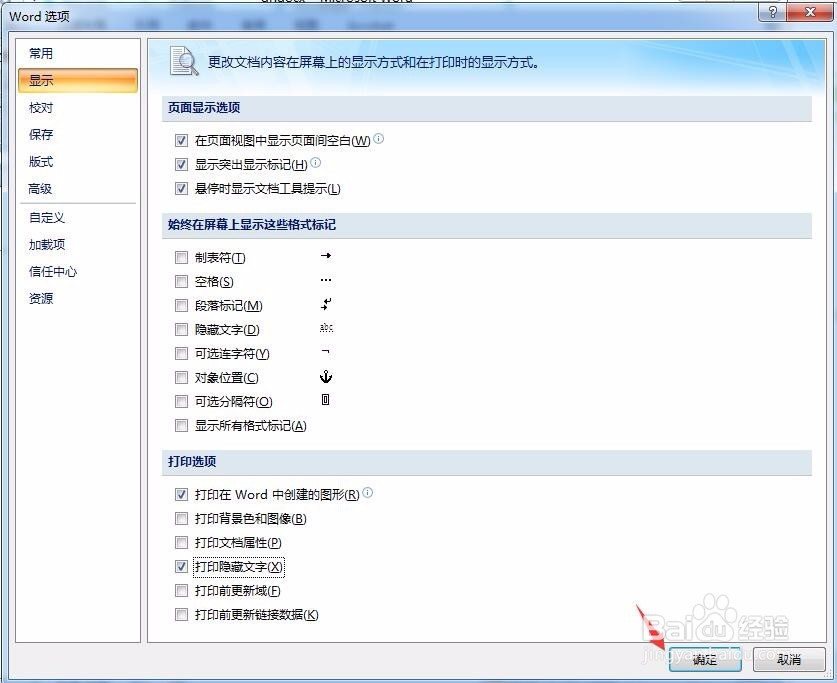Enable 打印文档属性 checkbox
The image size is (837, 683).
(181, 543)
